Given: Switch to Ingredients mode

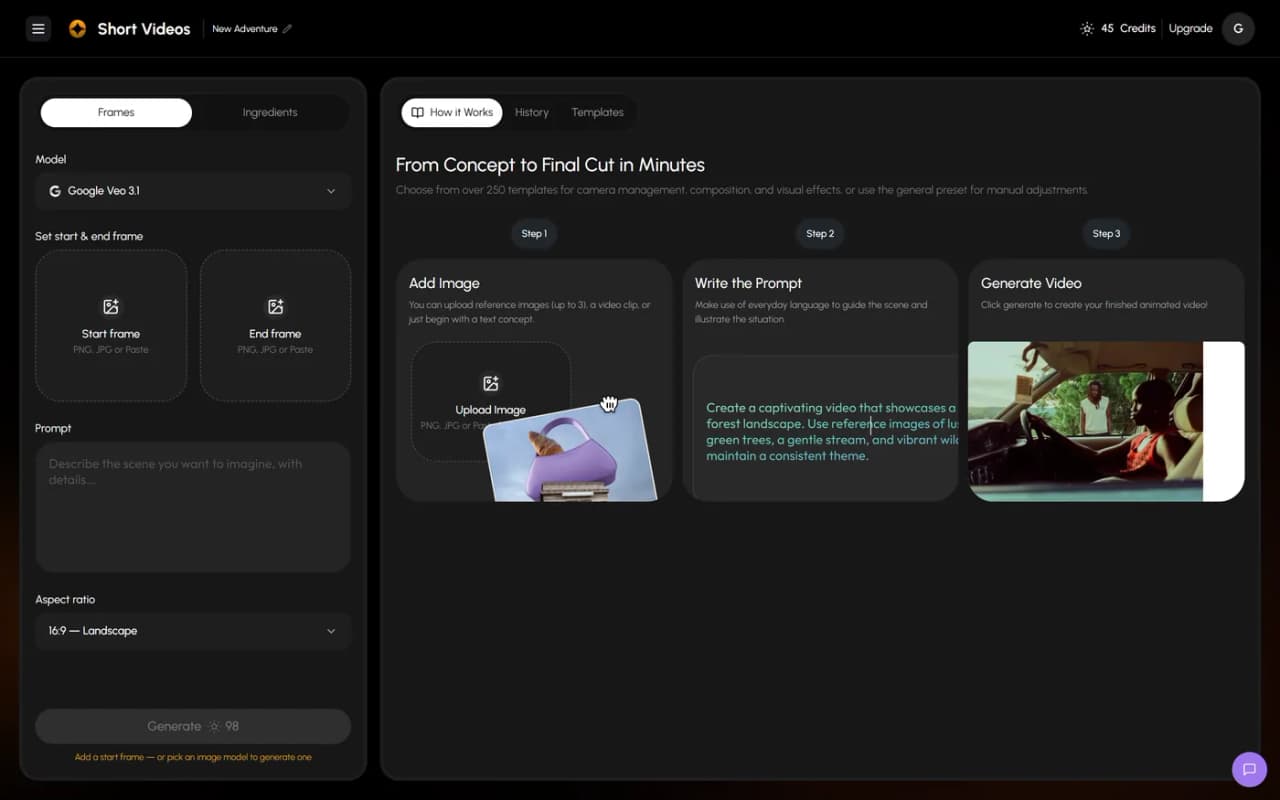Looking at the screenshot, I should point(270,112).
